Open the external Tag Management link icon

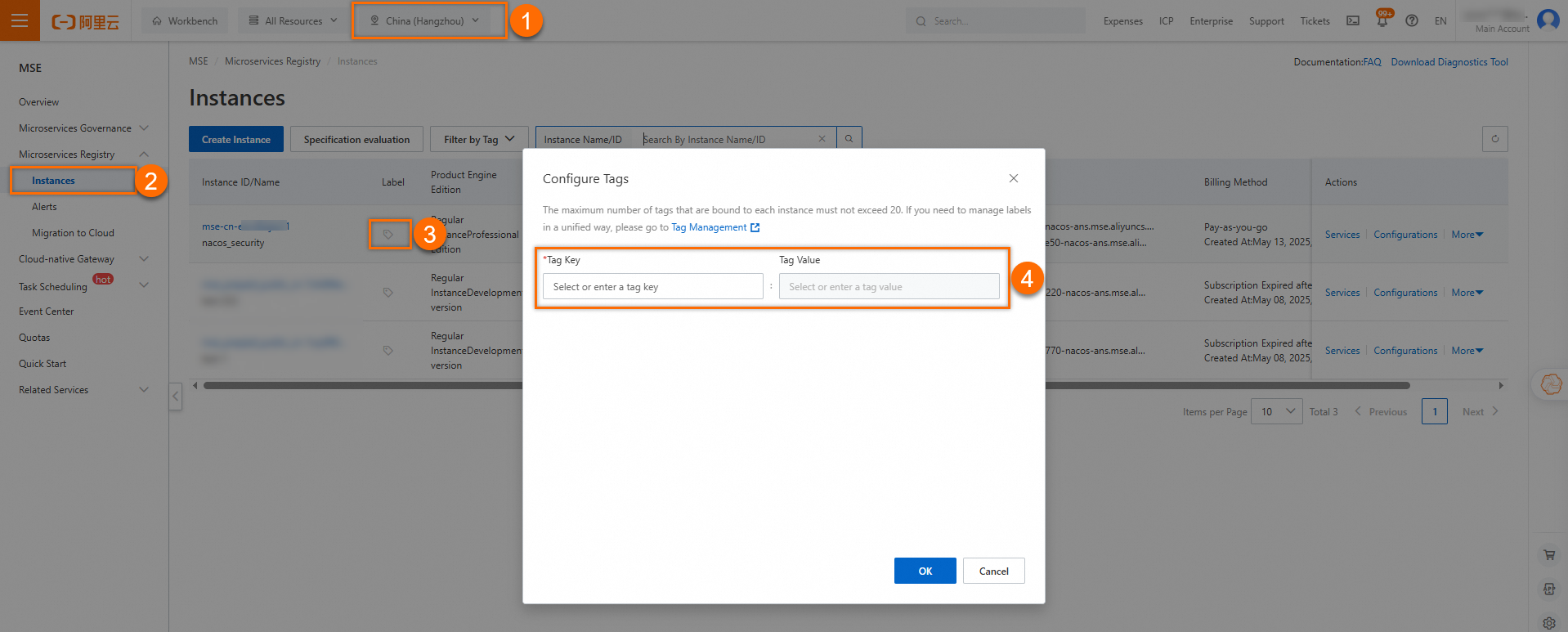755,227
